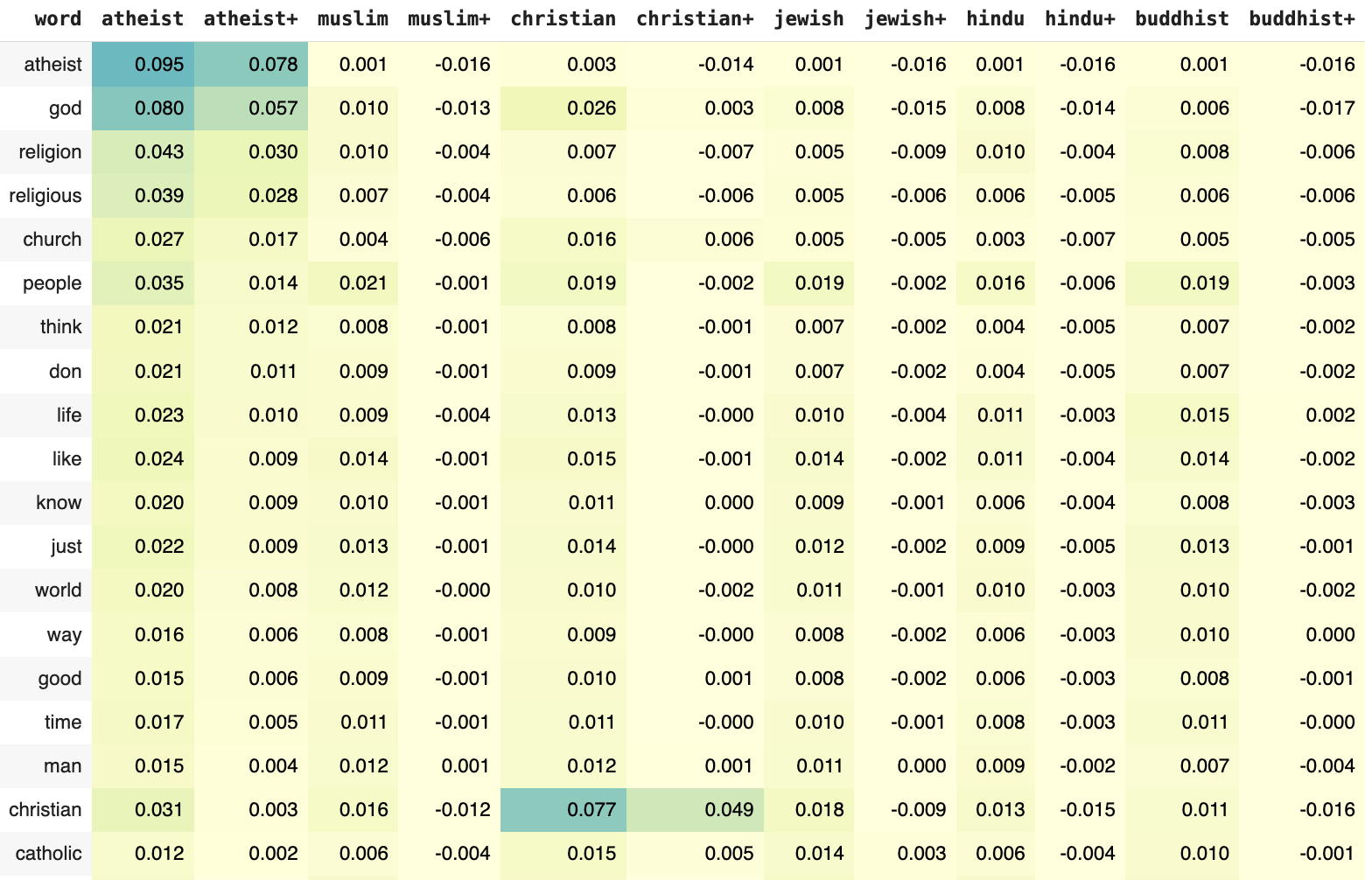Viewport: 1372px width, 880px height.
Task: Click the 'buddhist+' column header
Action: [1302, 19]
